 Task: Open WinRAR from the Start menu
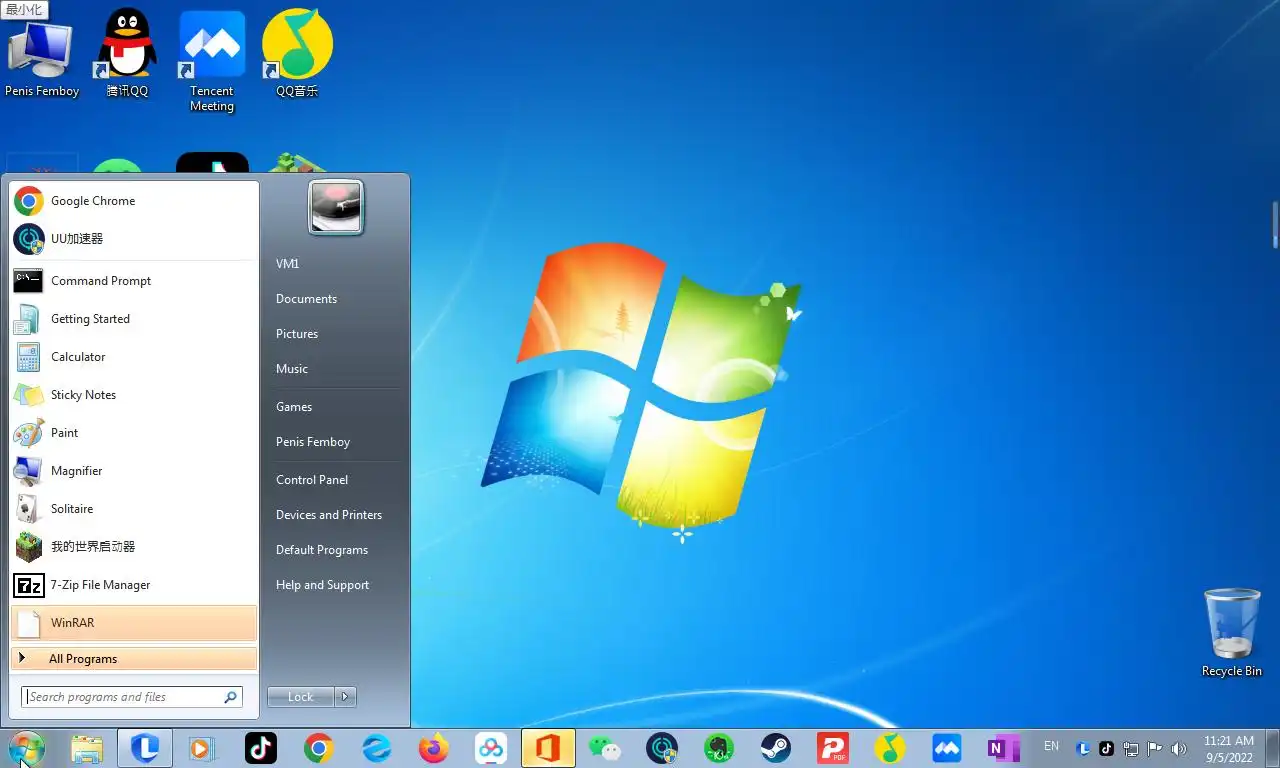[x=134, y=623]
